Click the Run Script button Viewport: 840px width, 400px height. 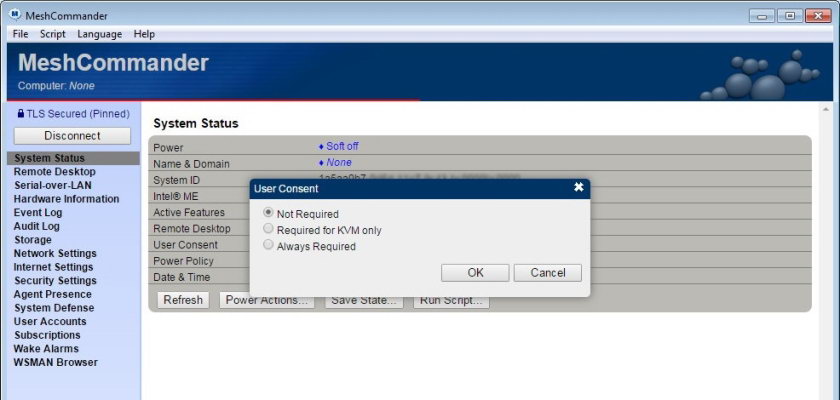point(451,301)
